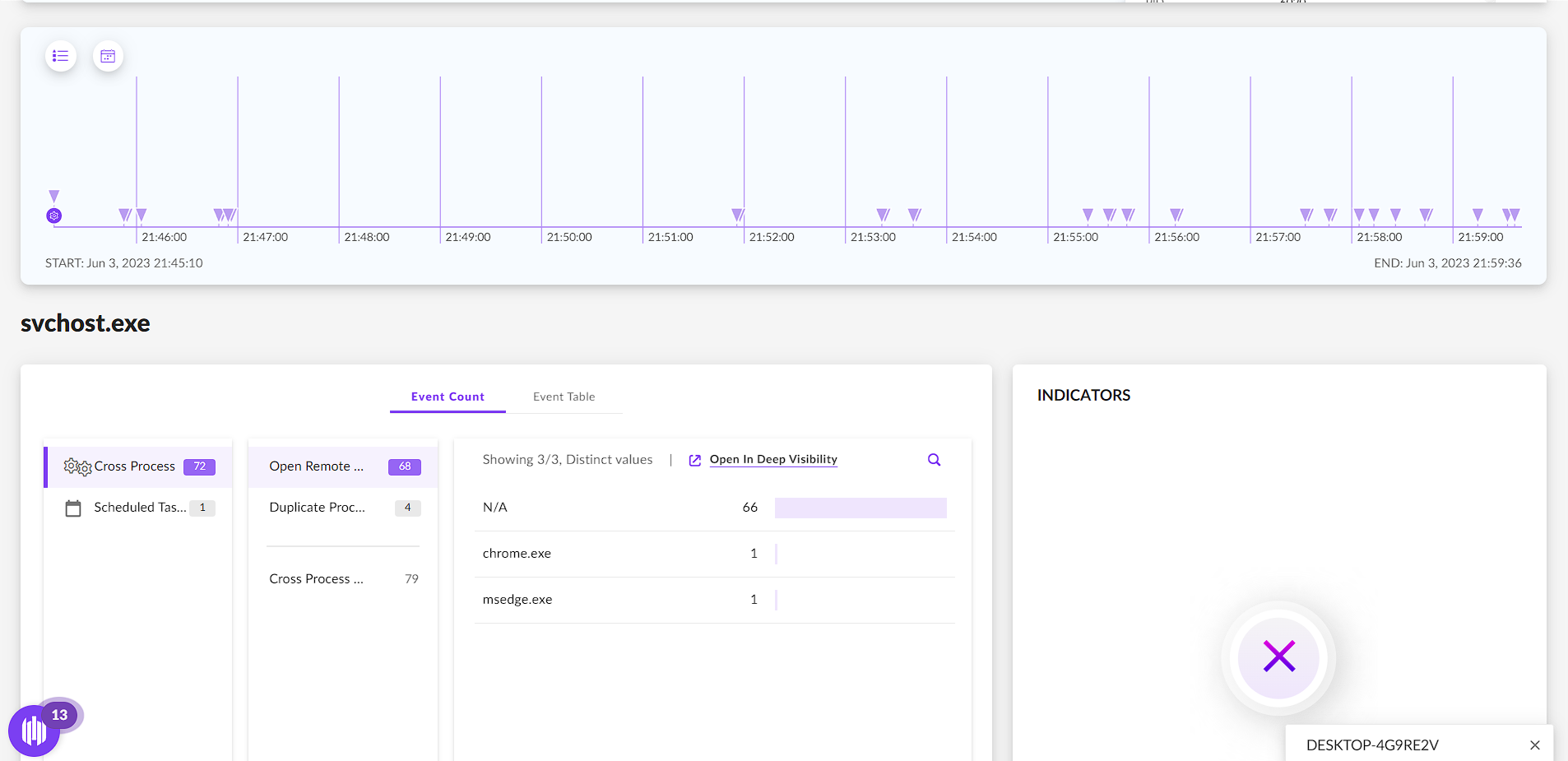This screenshot has height=761, width=1568.
Task: Click the Cross Process category icon
Action: 77,466
